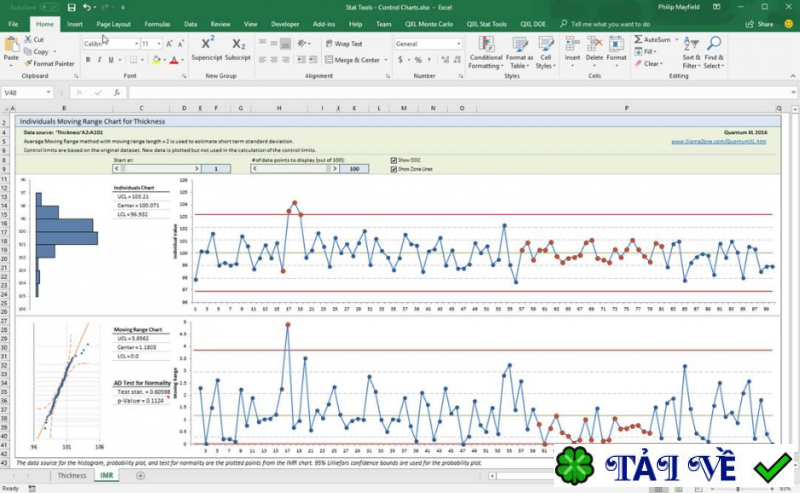The height and width of the screenshot is (493, 800).
Task: Open the QXL Stat Tools tab
Action: 486,24
